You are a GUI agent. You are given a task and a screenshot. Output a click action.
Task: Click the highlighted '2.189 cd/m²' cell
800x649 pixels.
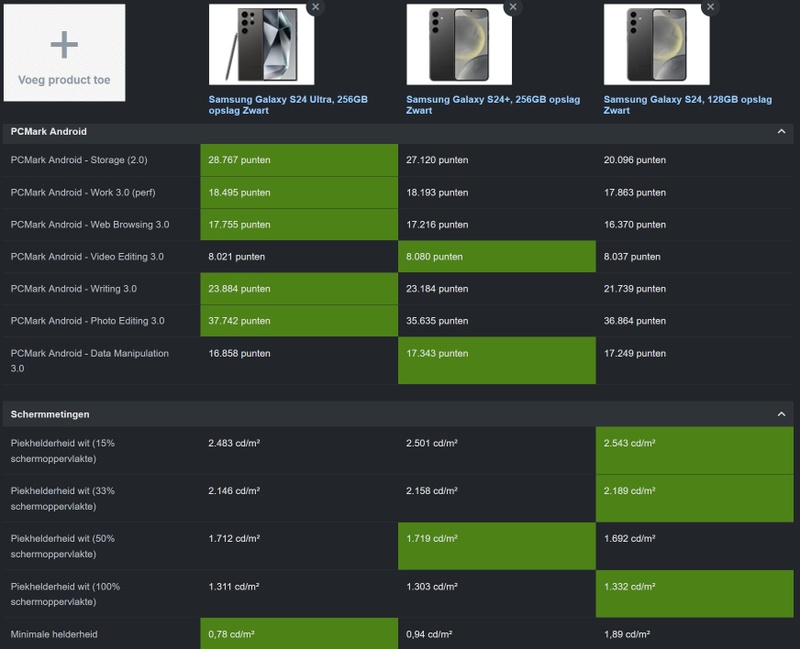pyautogui.click(x=694, y=498)
